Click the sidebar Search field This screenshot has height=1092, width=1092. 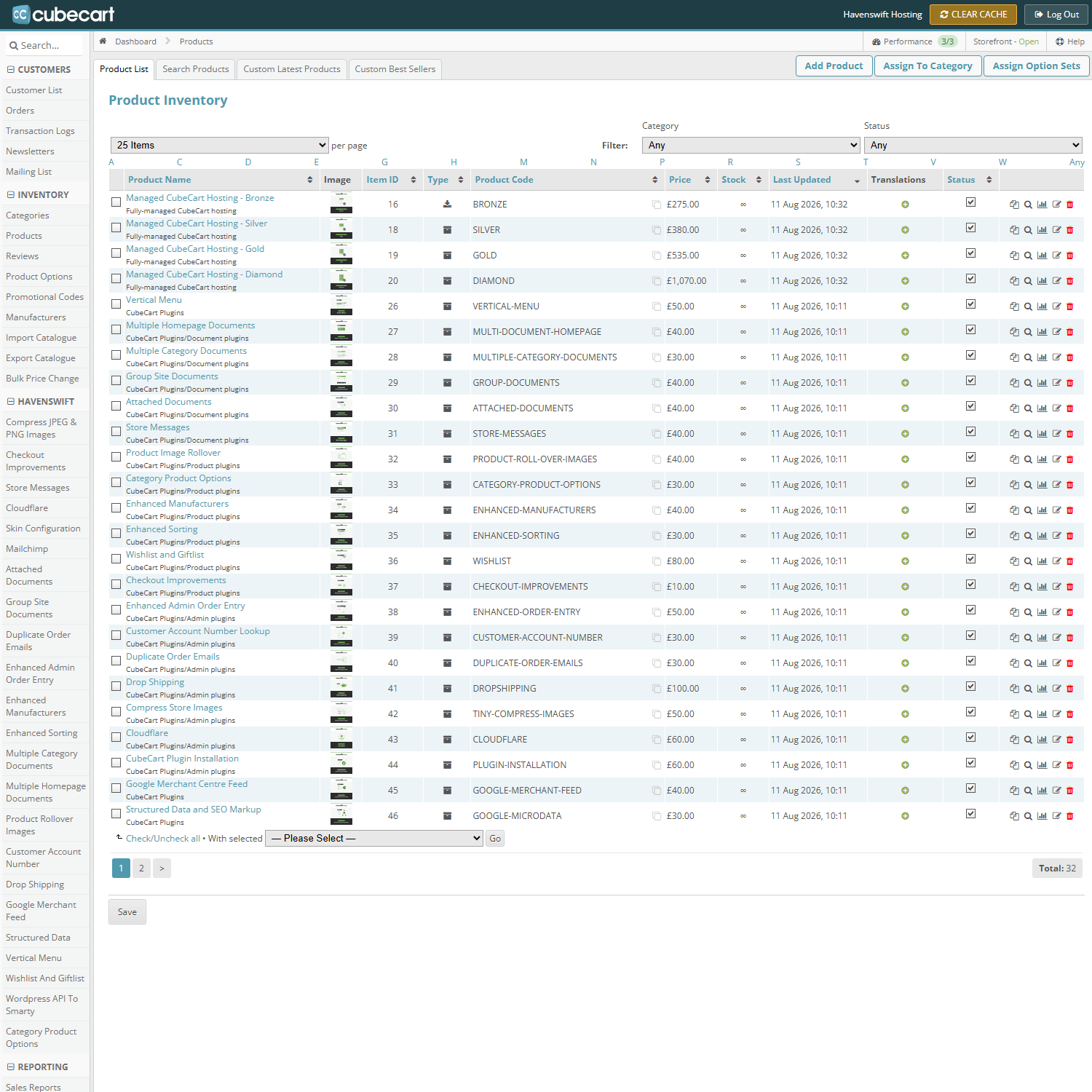(x=45, y=45)
